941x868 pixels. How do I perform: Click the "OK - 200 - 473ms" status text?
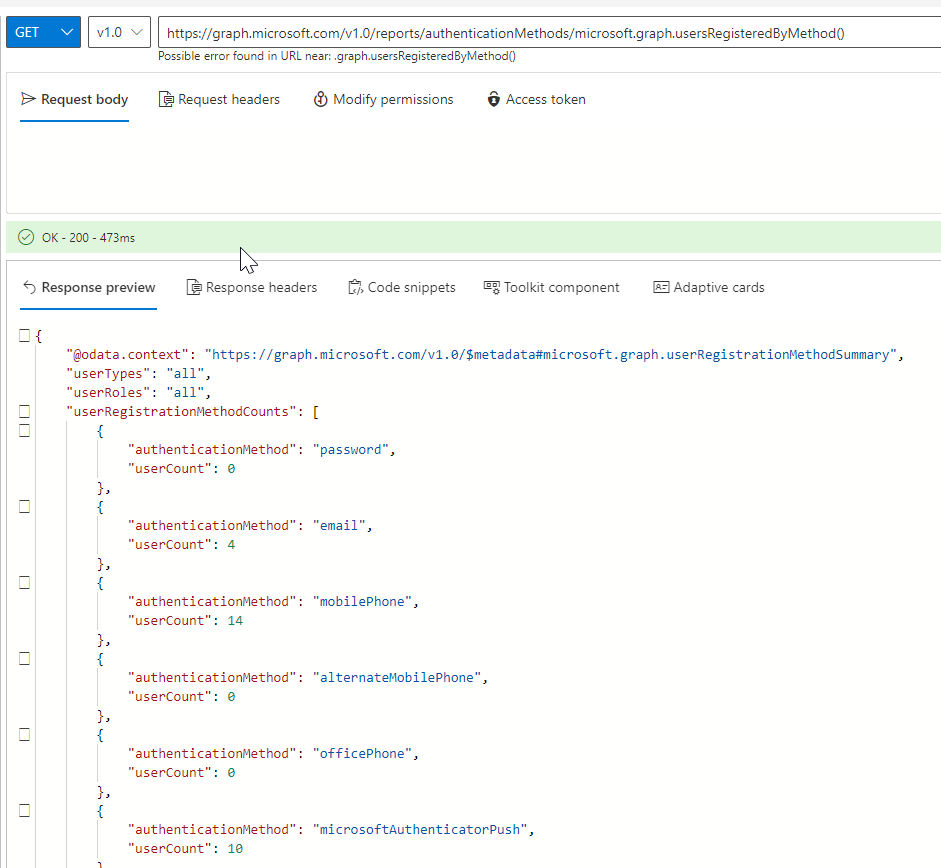click(x=88, y=238)
